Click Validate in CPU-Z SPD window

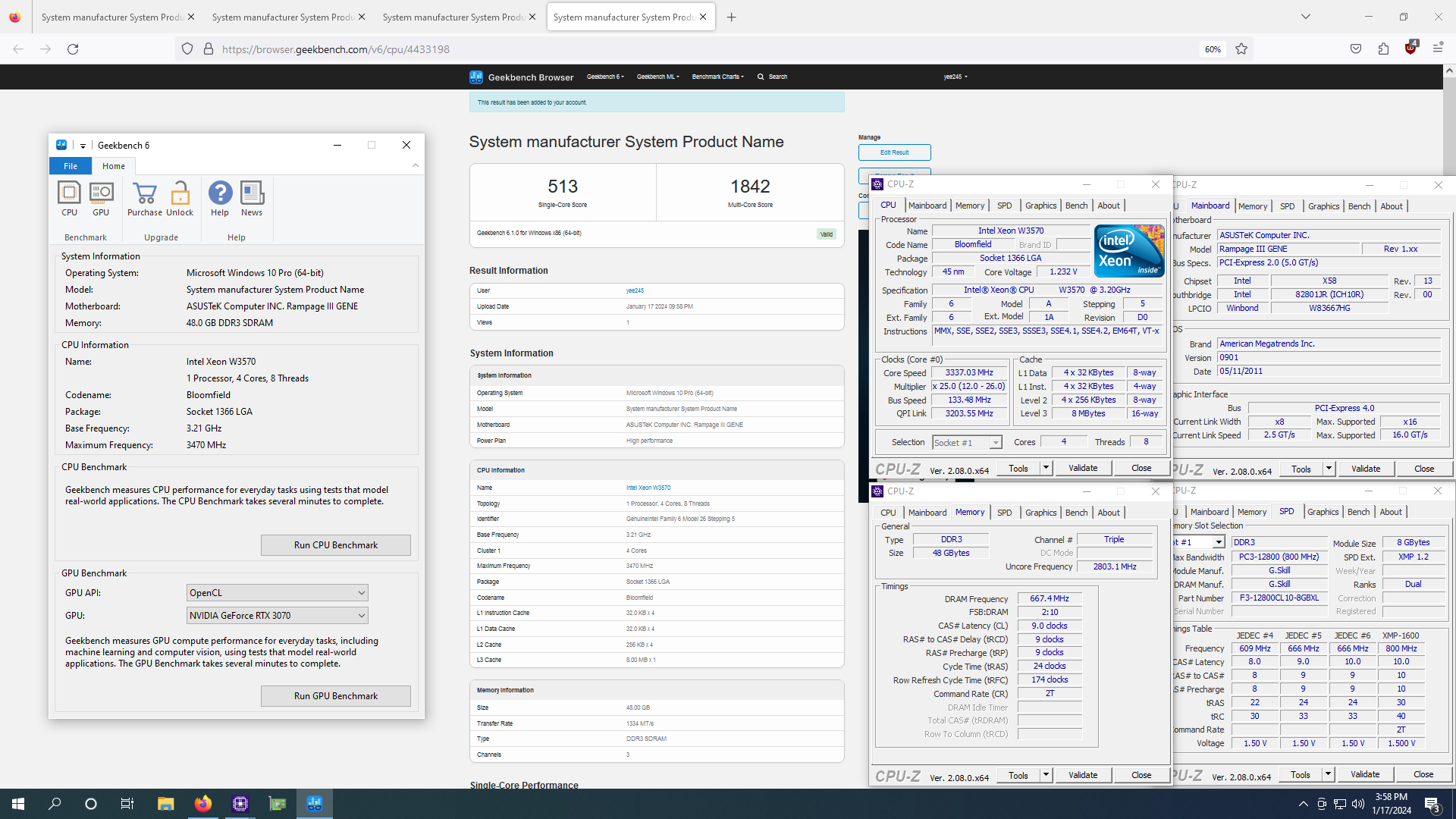[x=1365, y=774]
